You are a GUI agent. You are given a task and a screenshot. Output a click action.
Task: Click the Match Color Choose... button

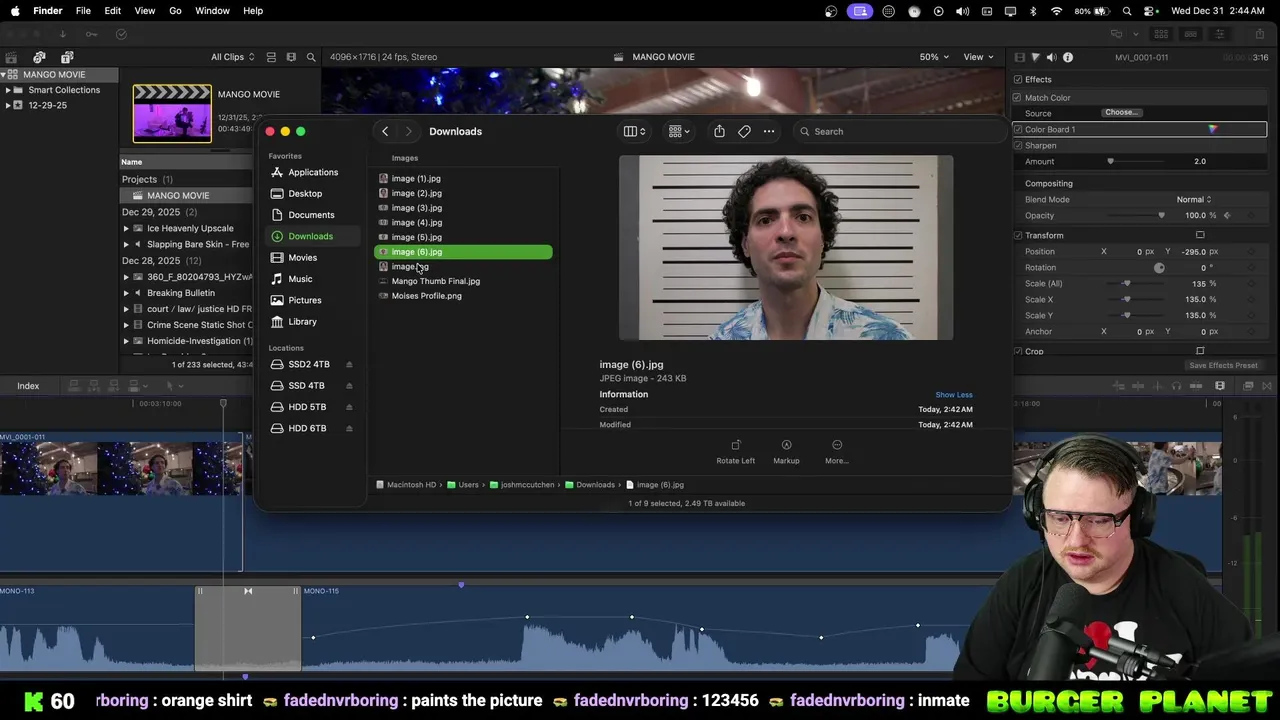point(1122,113)
